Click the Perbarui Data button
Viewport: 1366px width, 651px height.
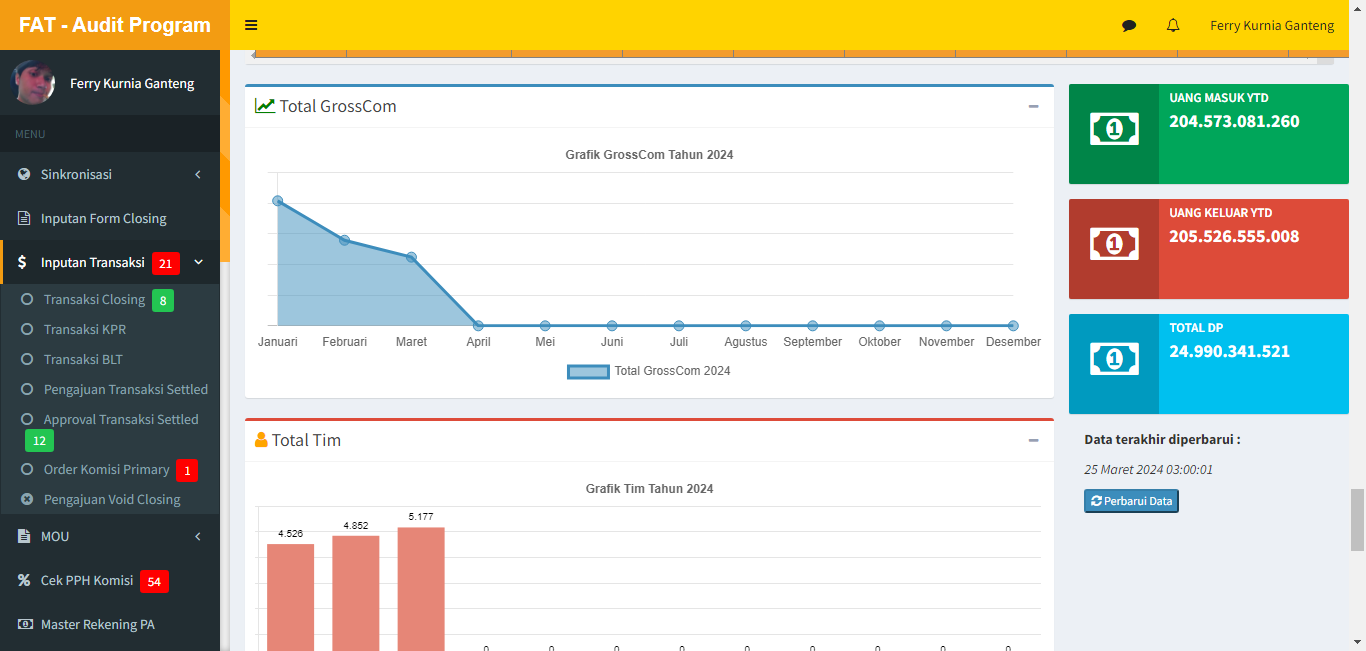pyautogui.click(x=1131, y=501)
